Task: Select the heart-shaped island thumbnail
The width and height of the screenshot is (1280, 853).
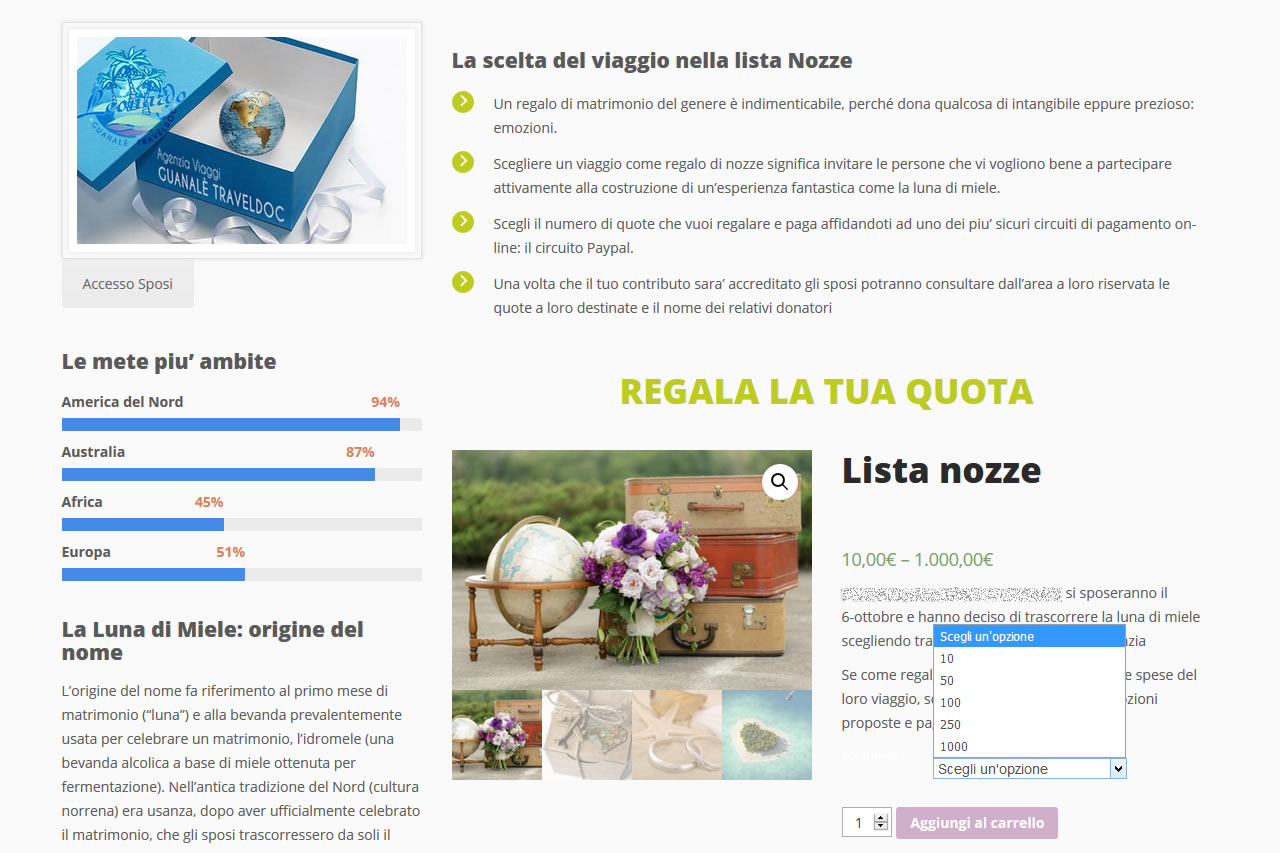Action: click(x=767, y=735)
